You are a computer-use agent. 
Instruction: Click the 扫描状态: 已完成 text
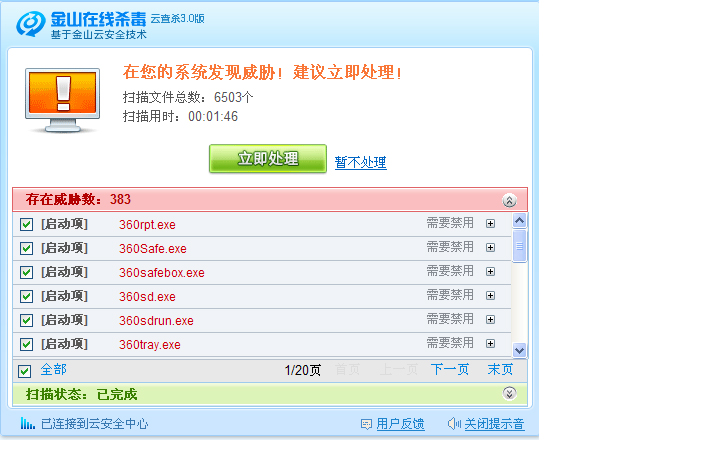[x=82, y=394]
